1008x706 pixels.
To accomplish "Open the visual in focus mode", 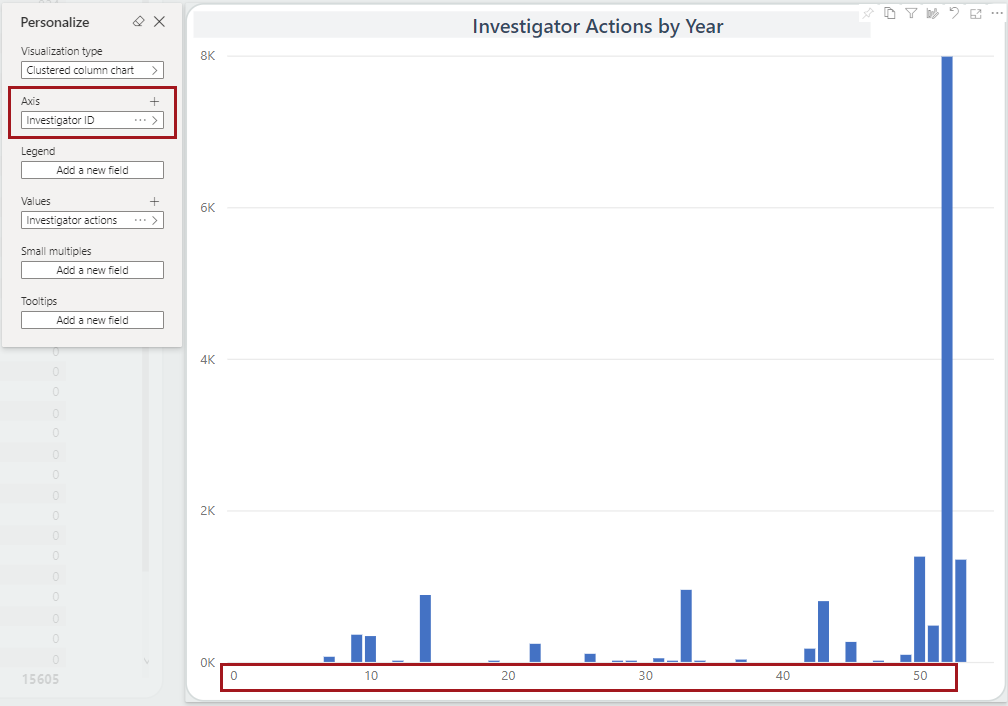I will (x=977, y=13).
